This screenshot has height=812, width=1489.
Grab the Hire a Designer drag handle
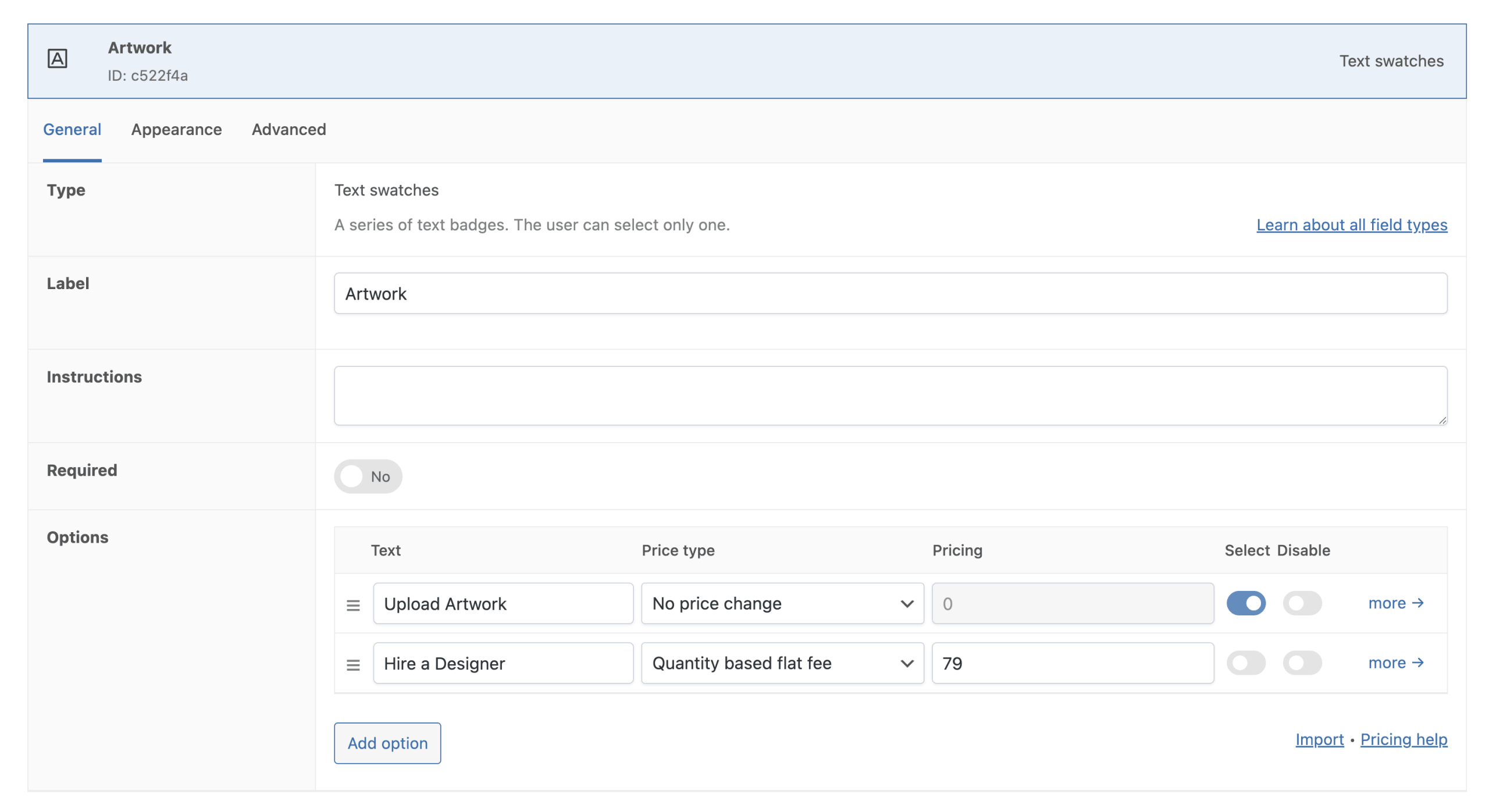(352, 664)
